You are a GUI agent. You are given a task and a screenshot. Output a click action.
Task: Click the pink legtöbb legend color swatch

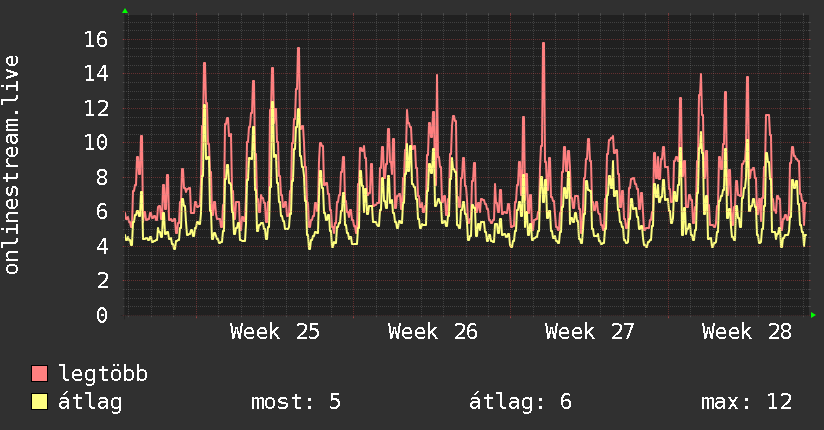39,374
